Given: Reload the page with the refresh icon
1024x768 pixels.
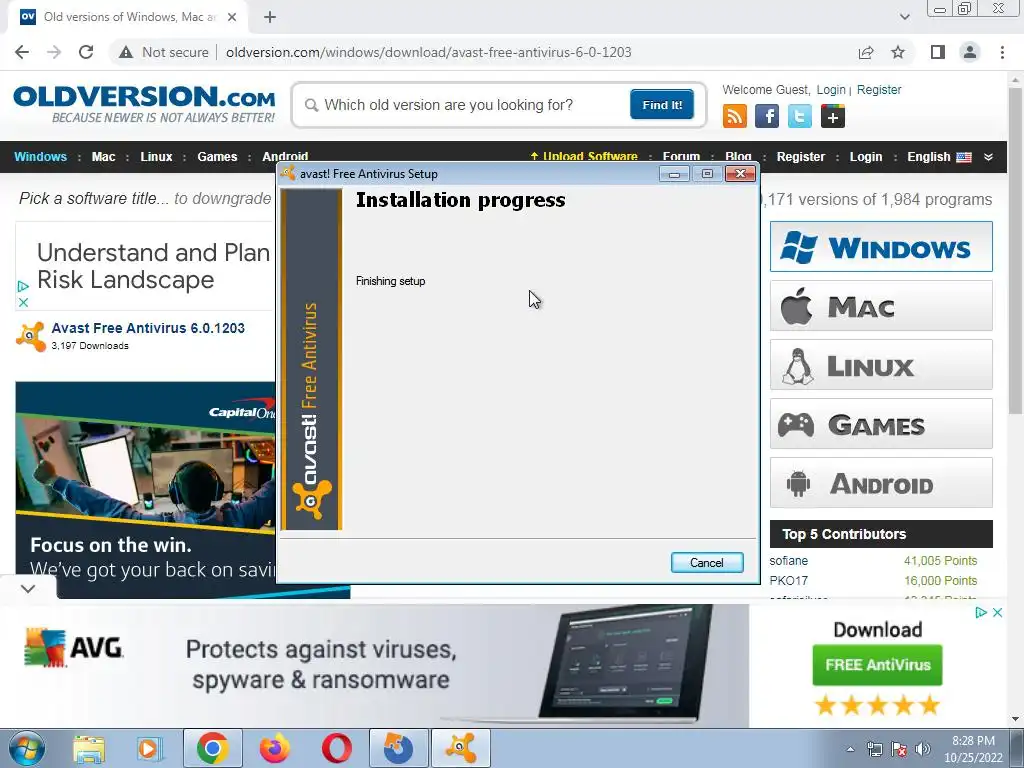Looking at the screenshot, I should [86, 52].
